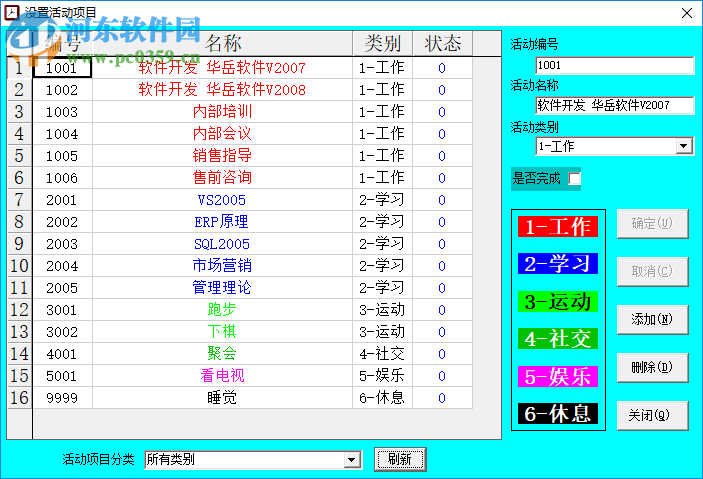Select the 市场营销 activity row
Viewport: 703px width, 479px height.
(x=222, y=266)
